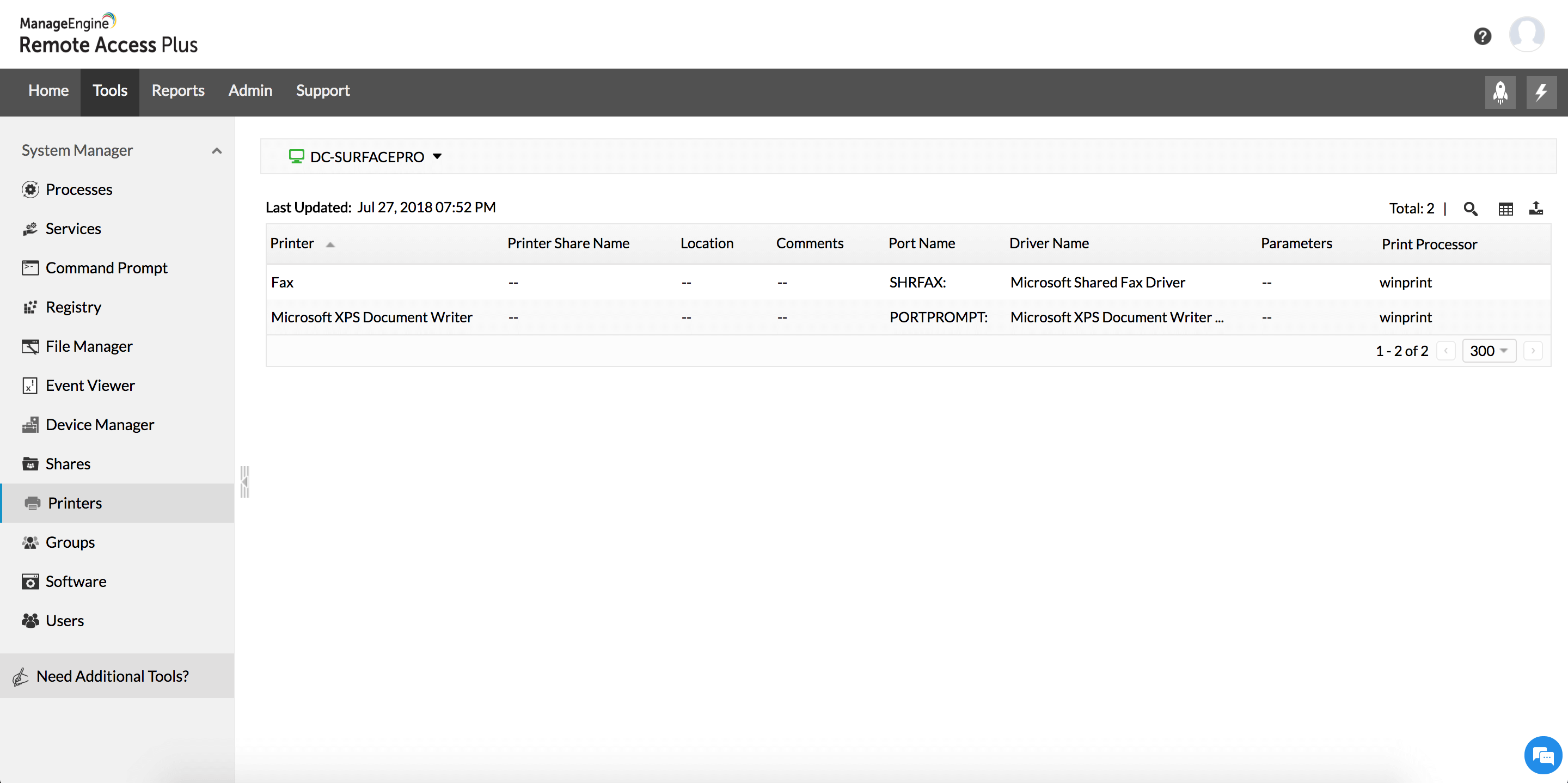Click the export upload icon
This screenshot has height=783, width=1568.
tap(1536, 209)
